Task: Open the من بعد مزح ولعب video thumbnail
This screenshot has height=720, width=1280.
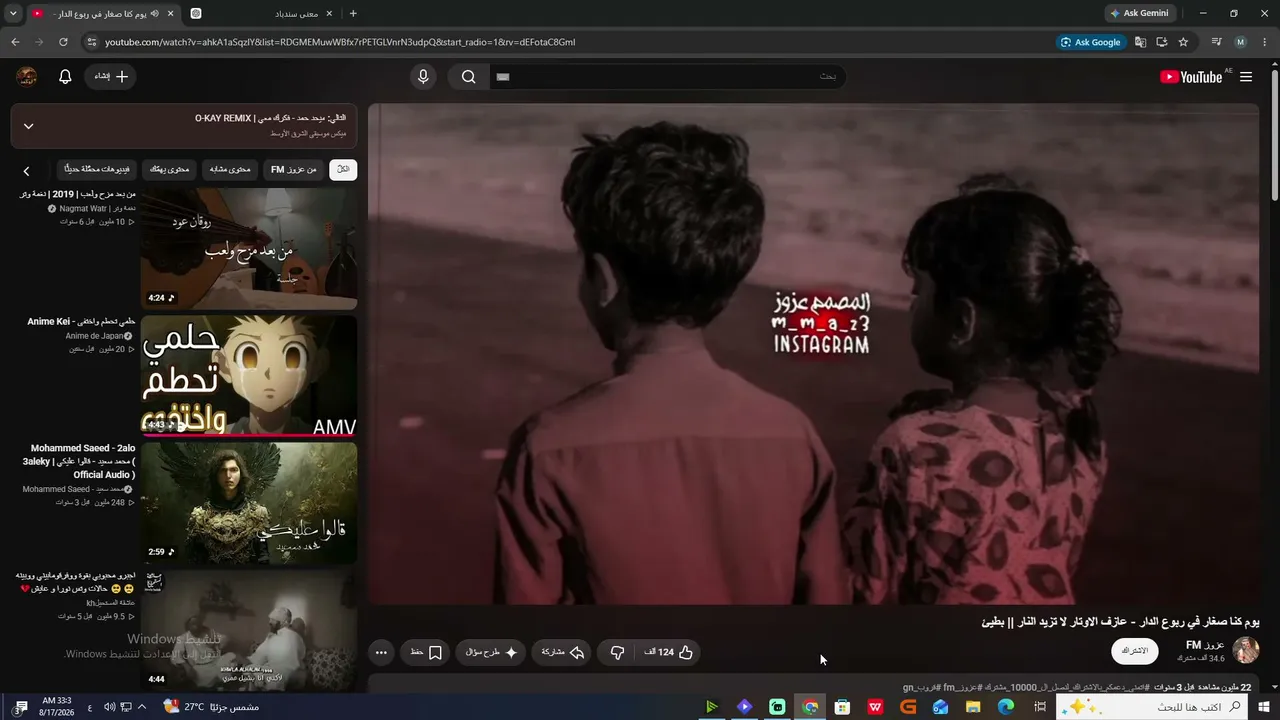Action: click(x=249, y=249)
